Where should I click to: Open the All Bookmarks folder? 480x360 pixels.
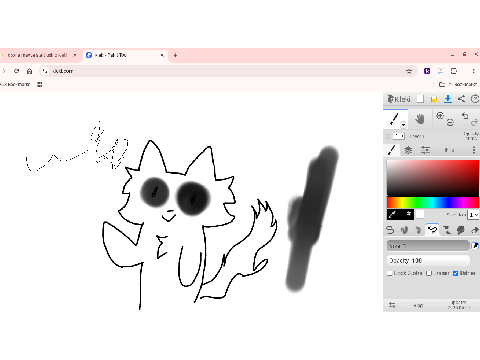click(458, 84)
